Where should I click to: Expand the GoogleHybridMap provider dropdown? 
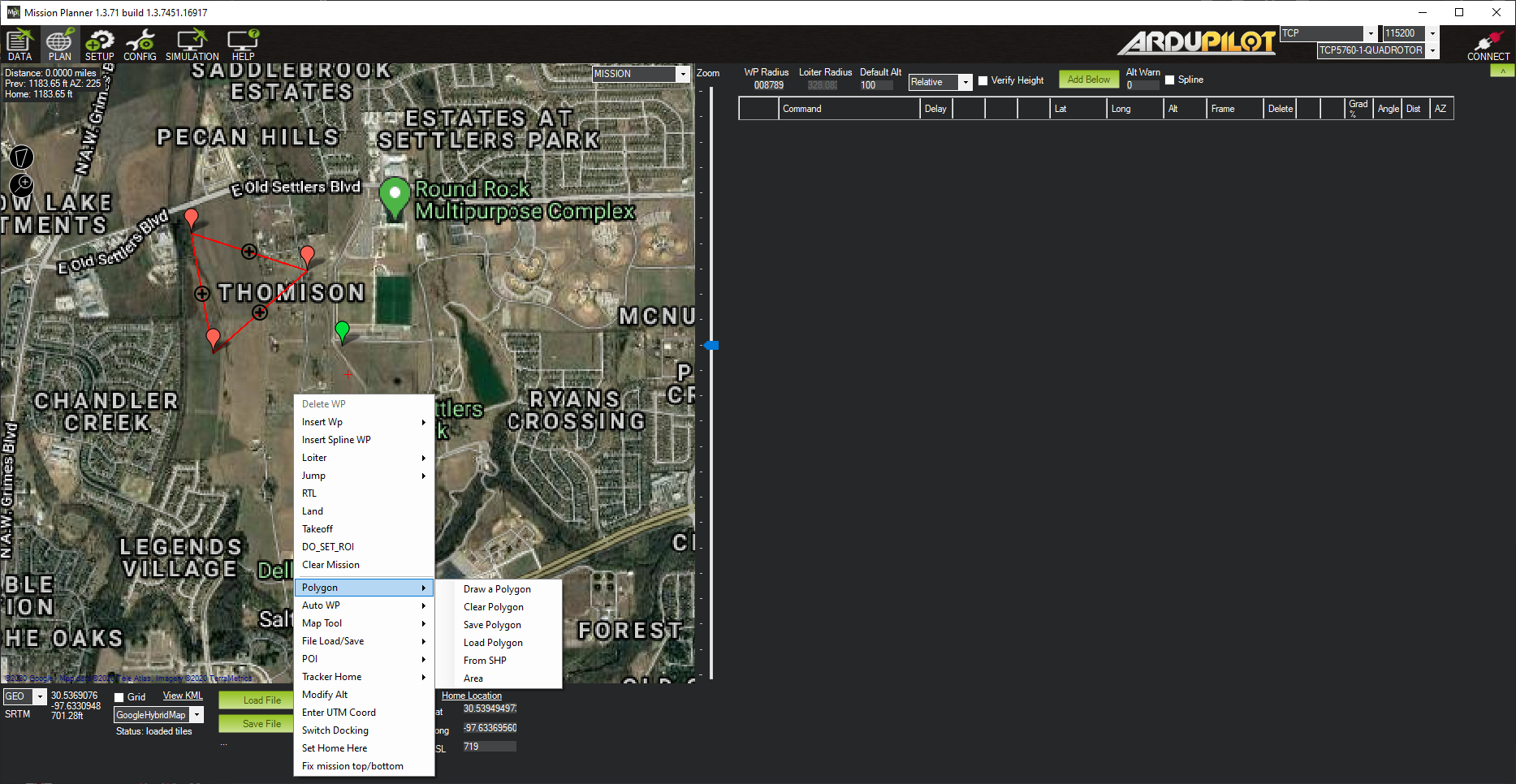[197, 715]
